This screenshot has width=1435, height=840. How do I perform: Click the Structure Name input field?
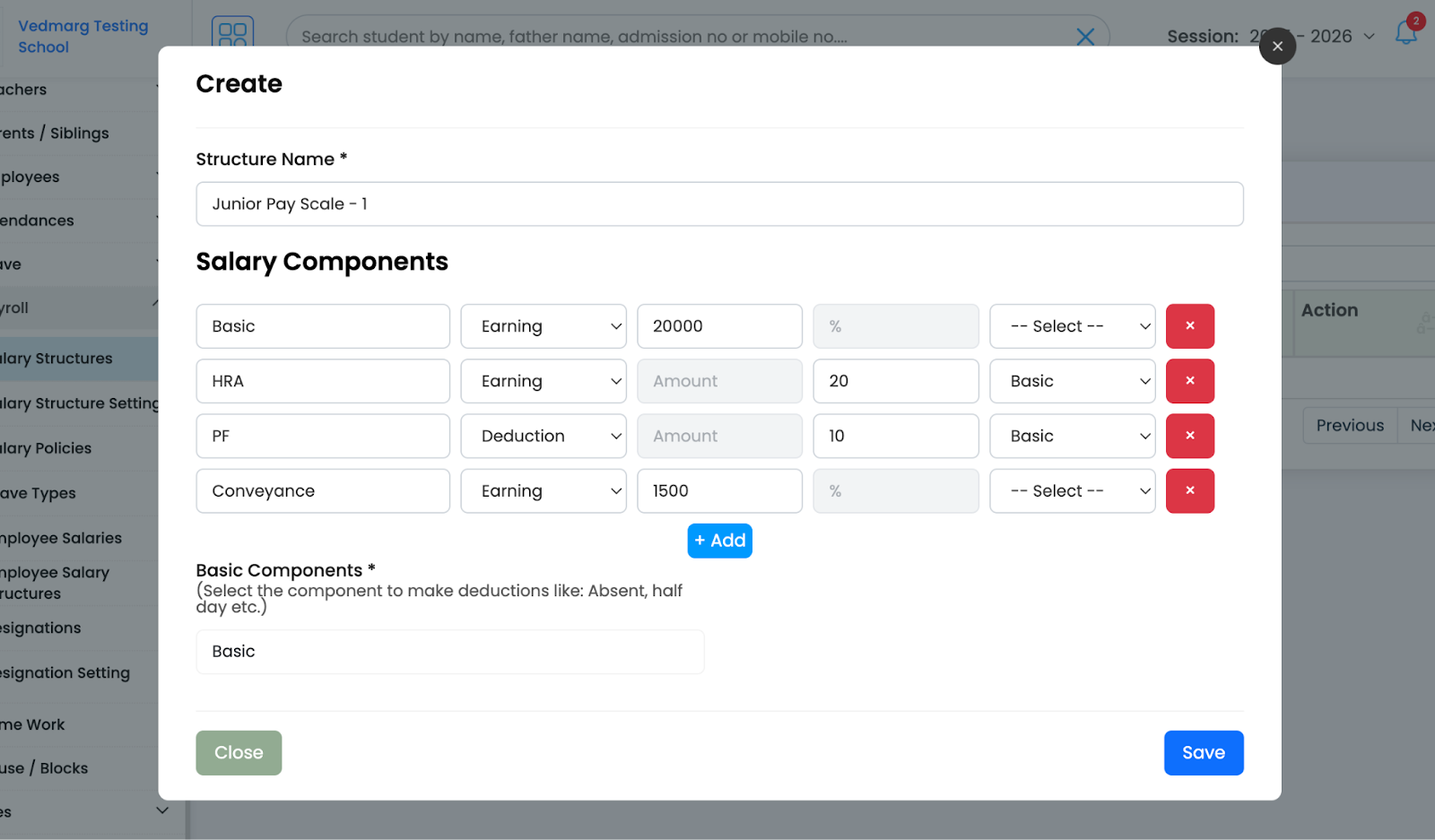tap(719, 204)
